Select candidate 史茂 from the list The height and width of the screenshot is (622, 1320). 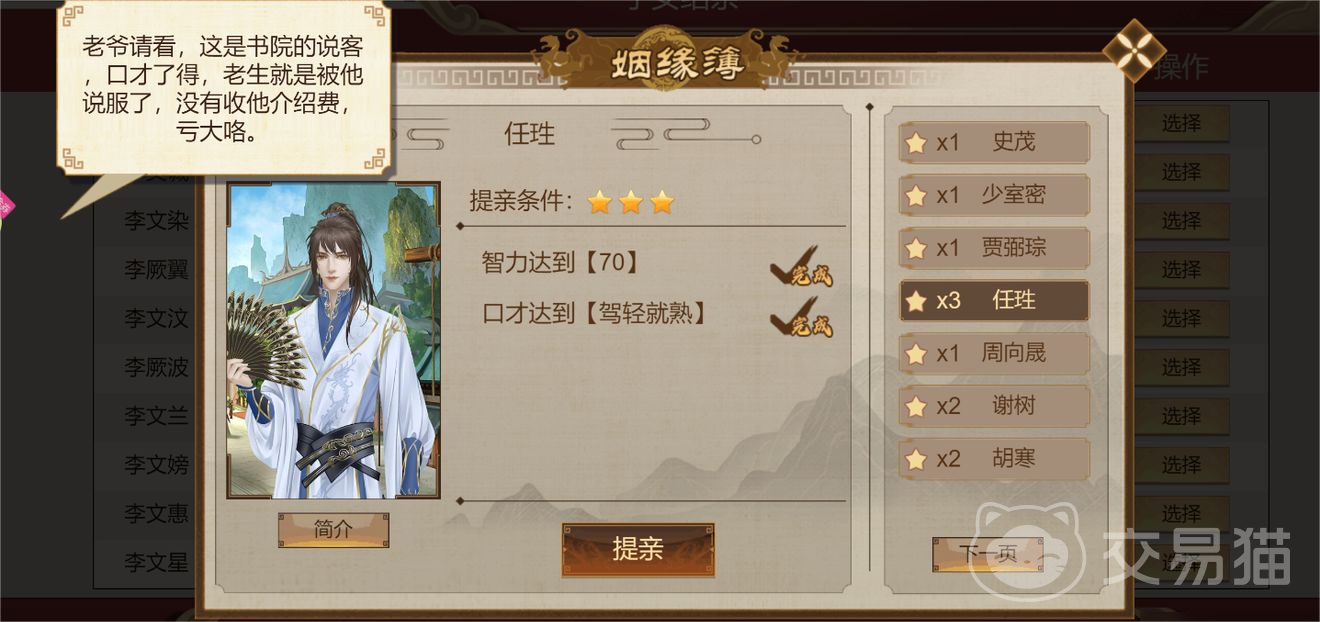click(994, 142)
